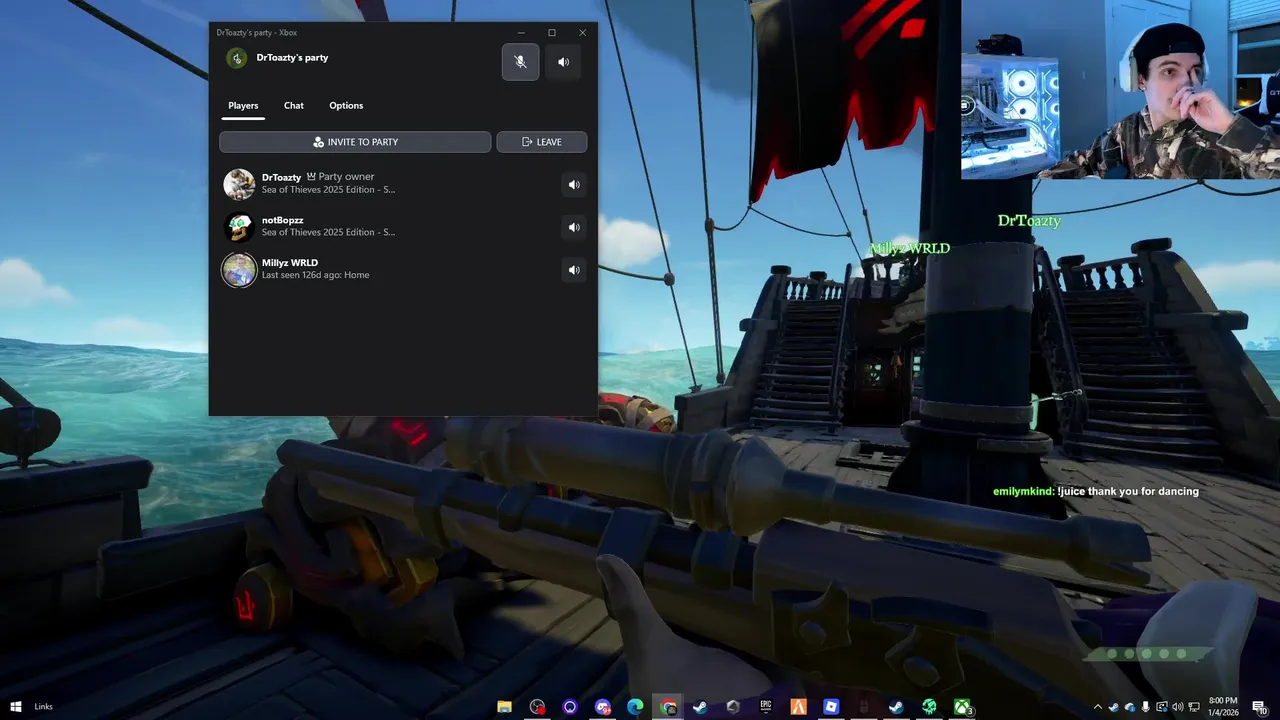This screenshot has height=720, width=1280.
Task: Mute notBopzz with the speaker icon
Action: point(574,227)
